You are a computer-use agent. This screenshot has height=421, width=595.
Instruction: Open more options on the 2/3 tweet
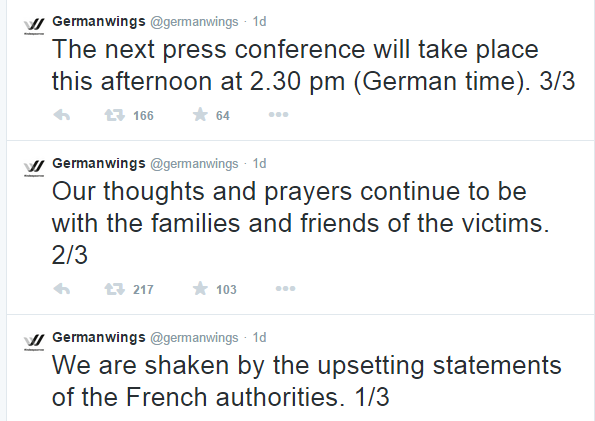coord(285,289)
